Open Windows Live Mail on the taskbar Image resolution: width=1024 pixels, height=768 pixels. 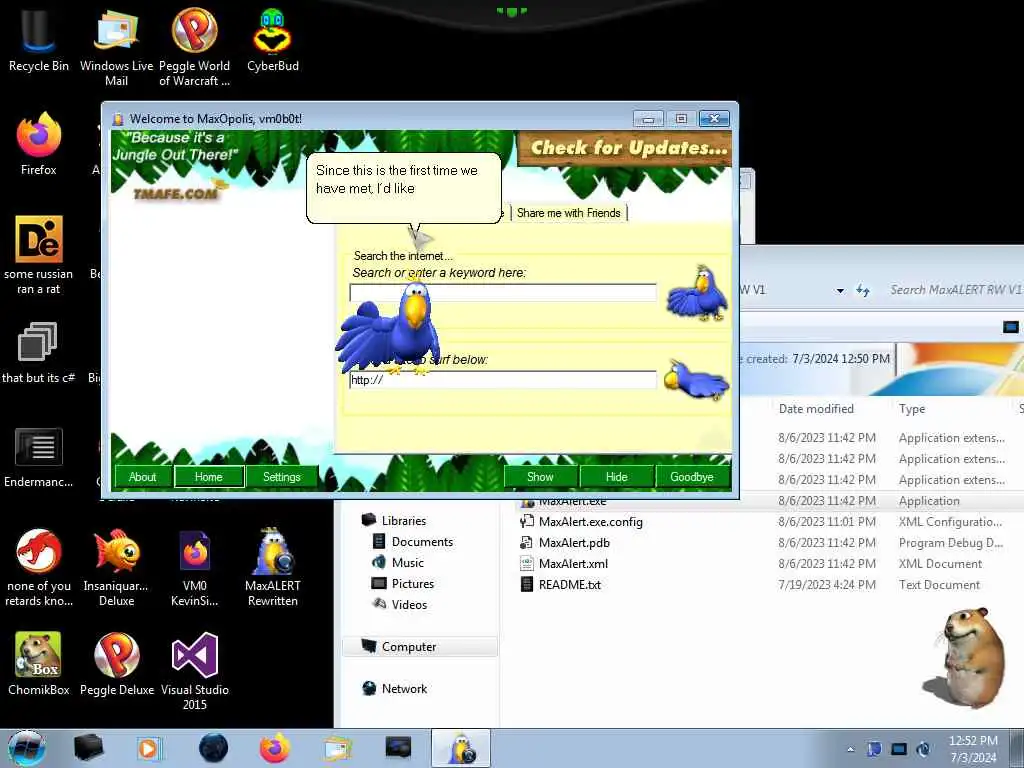(x=338, y=748)
